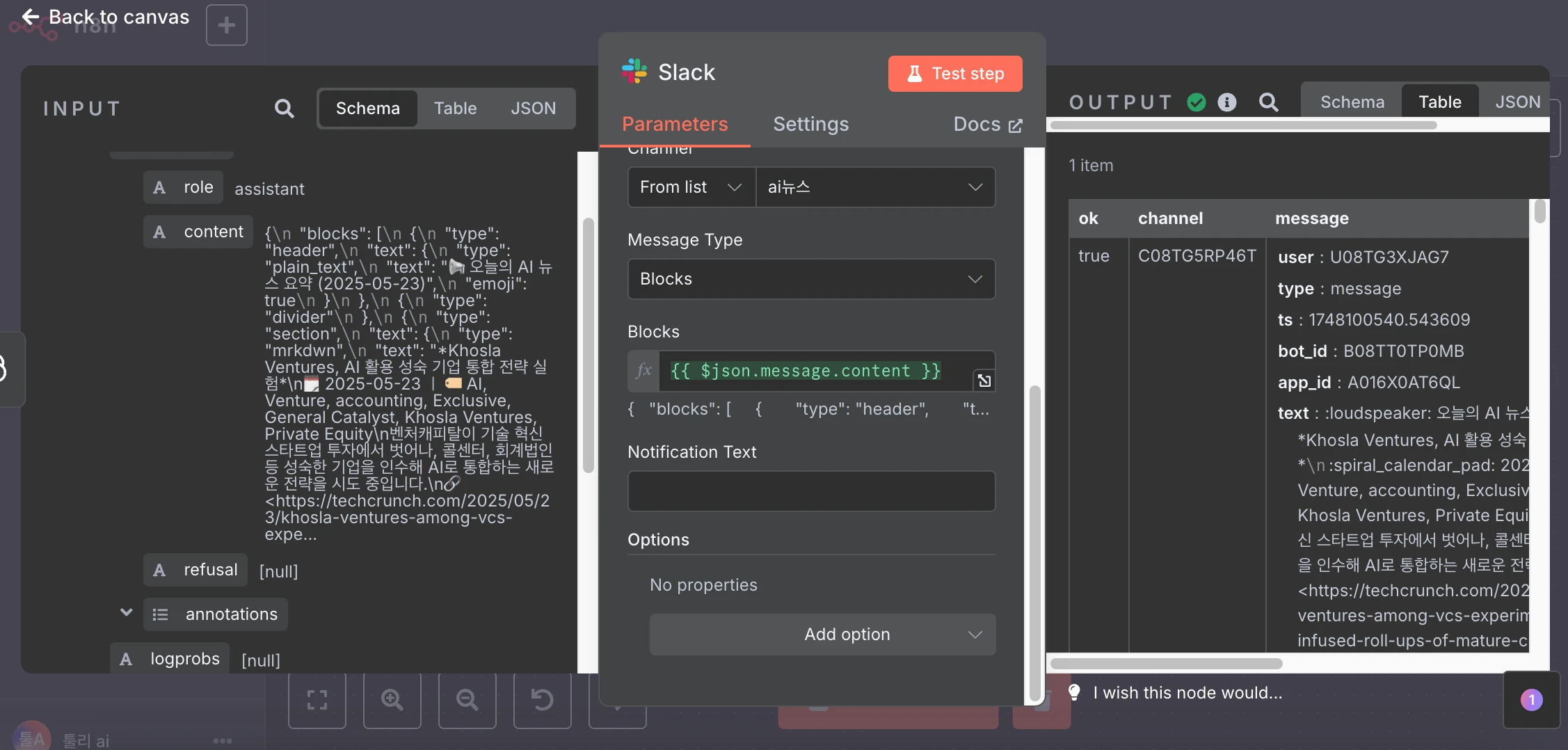Click the refusal field in input schema
The width and height of the screenshot is (1568, 750).
click(195, 571)
